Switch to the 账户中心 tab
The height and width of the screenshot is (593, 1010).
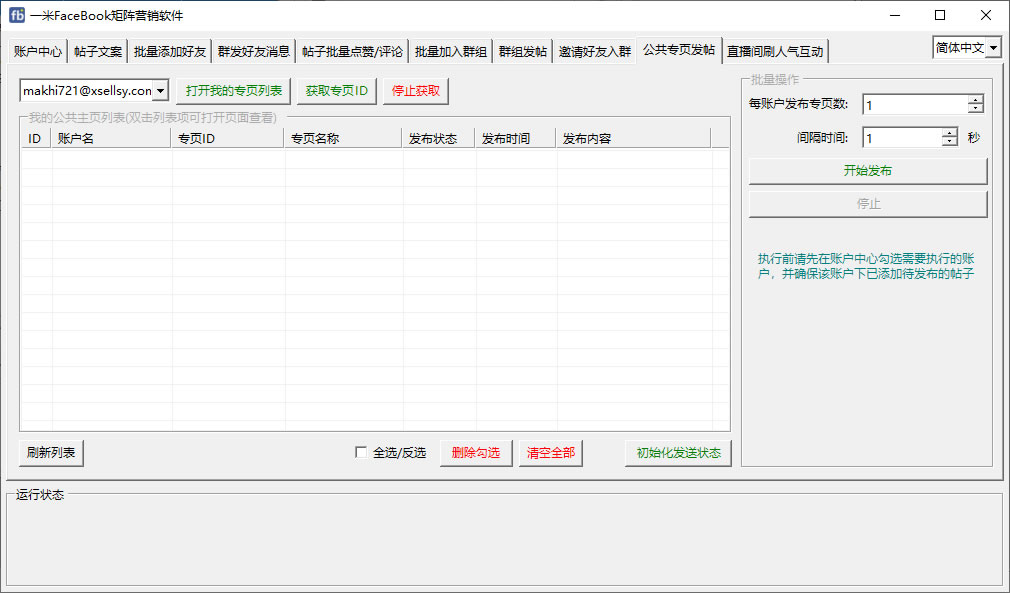[x=38, y=52]
